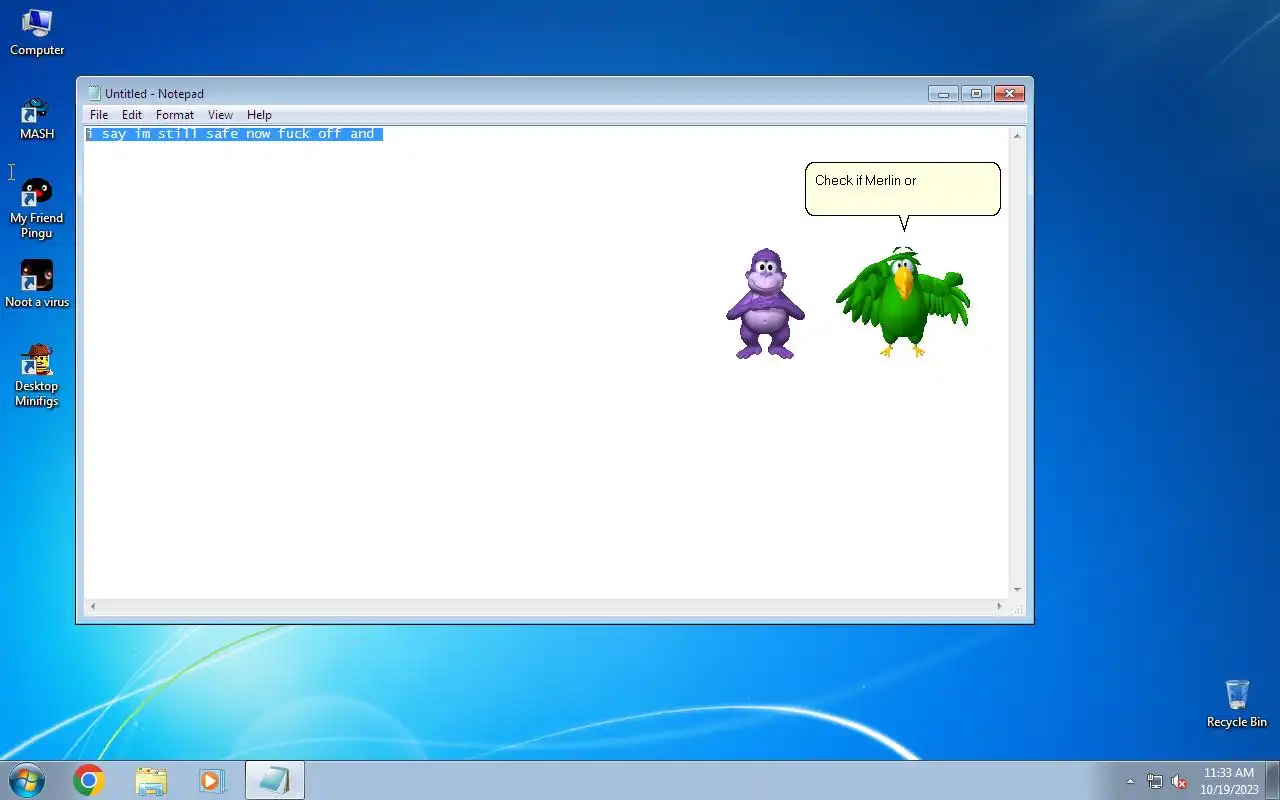Viewport: 1280px width, 800px height.
Task: Open the Edit menu in Notepad
Action: coord(132,115)
